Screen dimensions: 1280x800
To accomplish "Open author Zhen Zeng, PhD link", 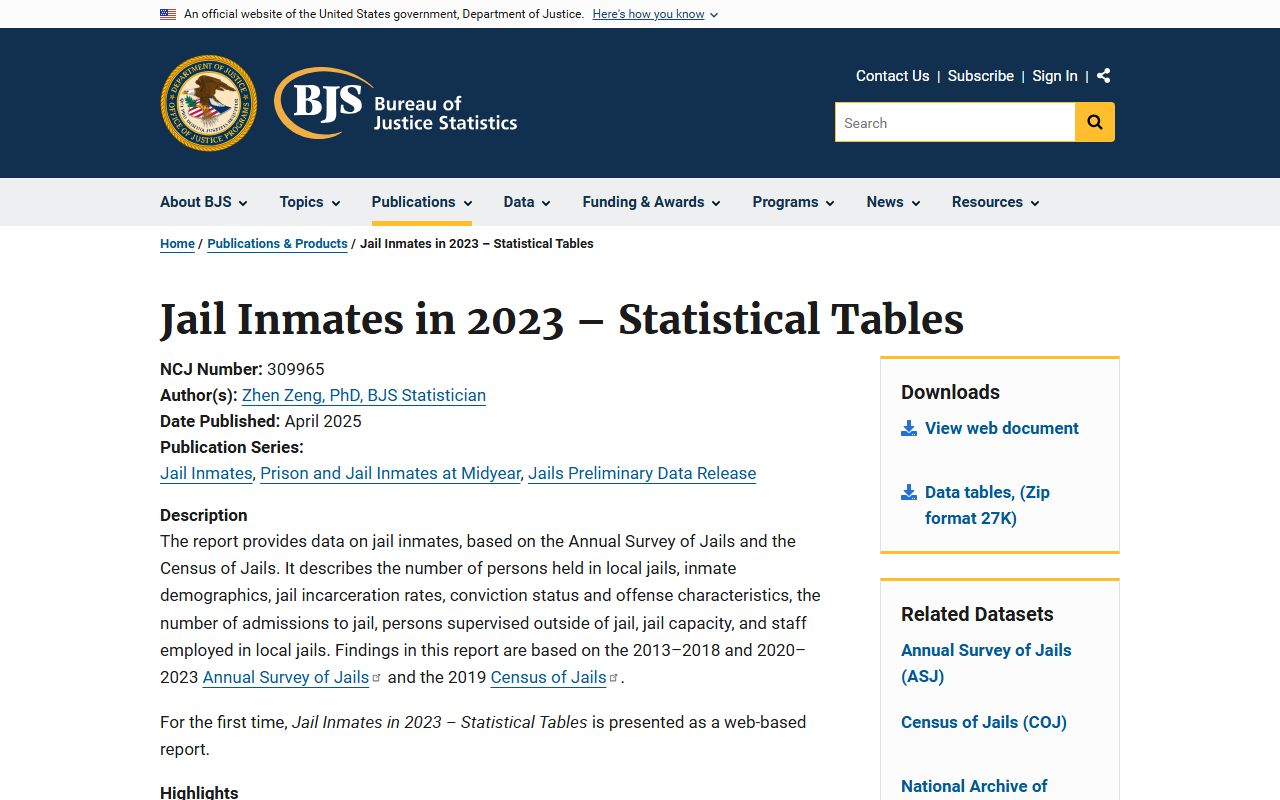I will pos(364,395).
